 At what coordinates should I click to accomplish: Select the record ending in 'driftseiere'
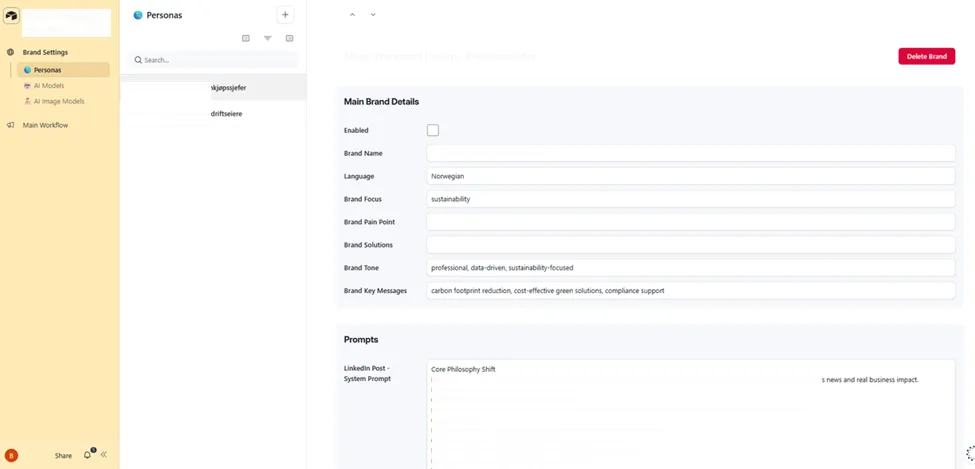213,114
